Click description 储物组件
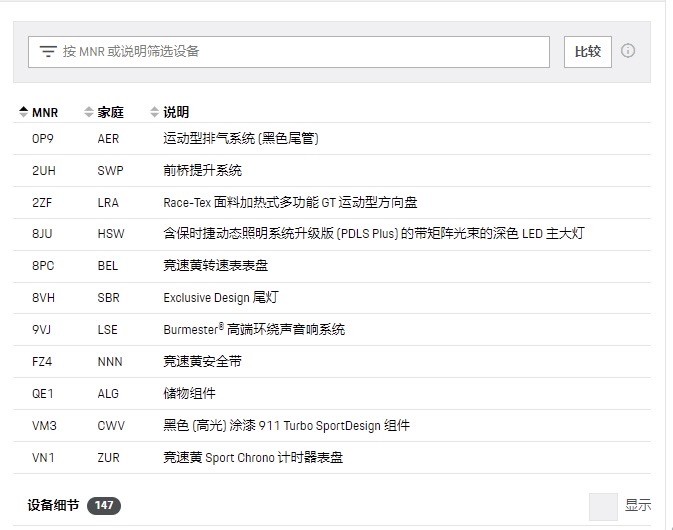This screenshot has width=673, height=530. tap(189, 394)
